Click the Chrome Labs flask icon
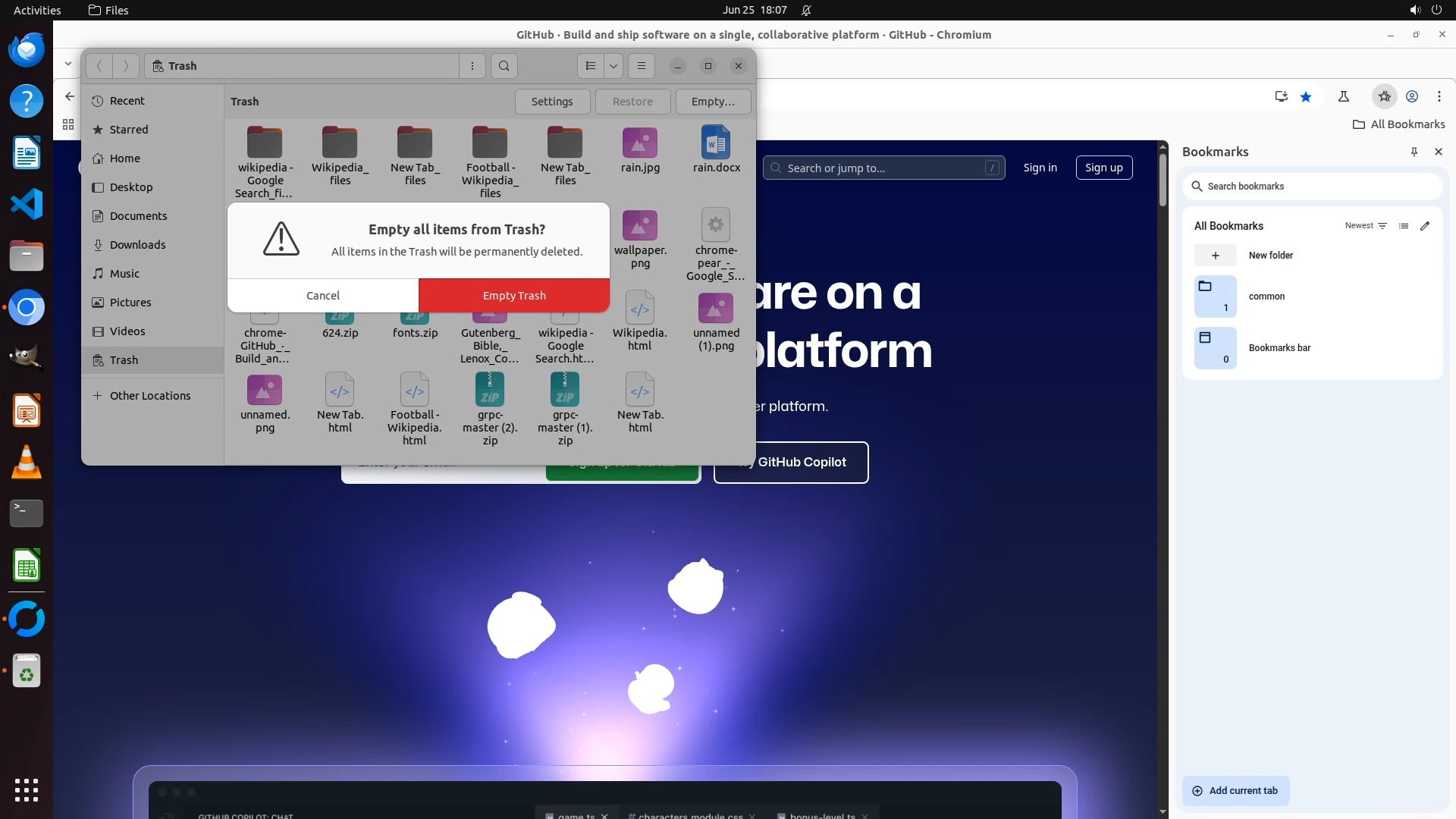Viewport: 1456px width, 819px height. (1344, 96)
